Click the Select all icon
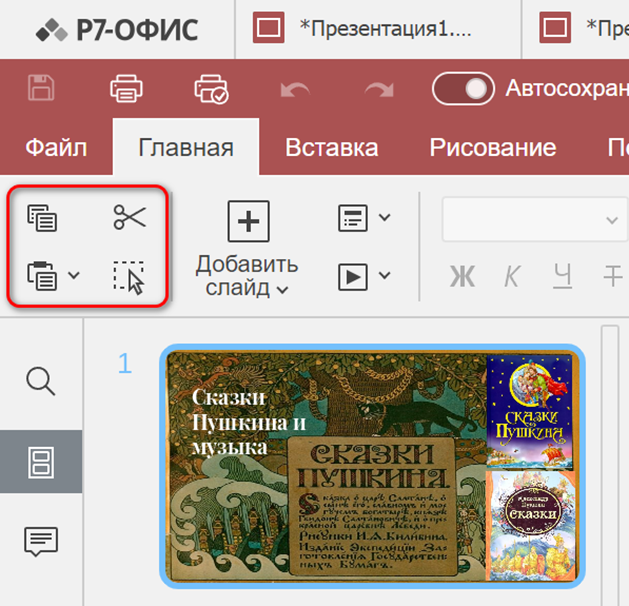This screenshot has width=629, height=606. coord(129,278)
